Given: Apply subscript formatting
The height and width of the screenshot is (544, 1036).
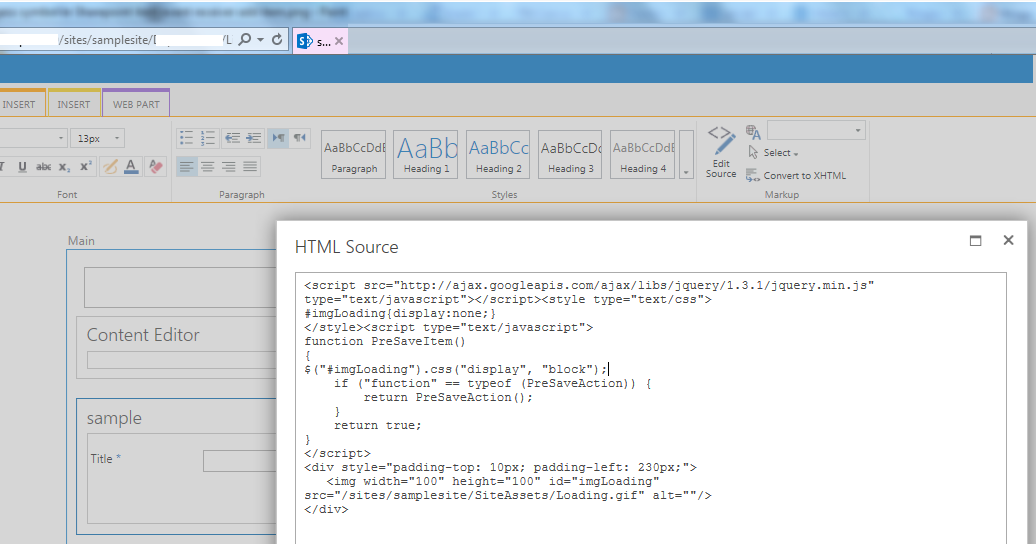Looking at the screenshot, I should coord(64,167).
